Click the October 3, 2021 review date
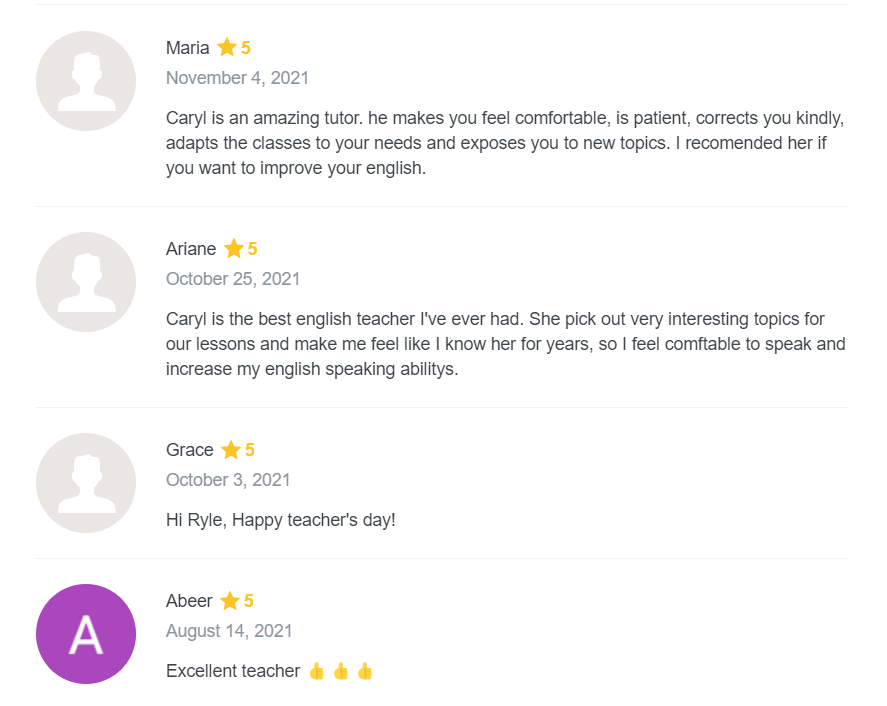 click(x=228, y=480)
